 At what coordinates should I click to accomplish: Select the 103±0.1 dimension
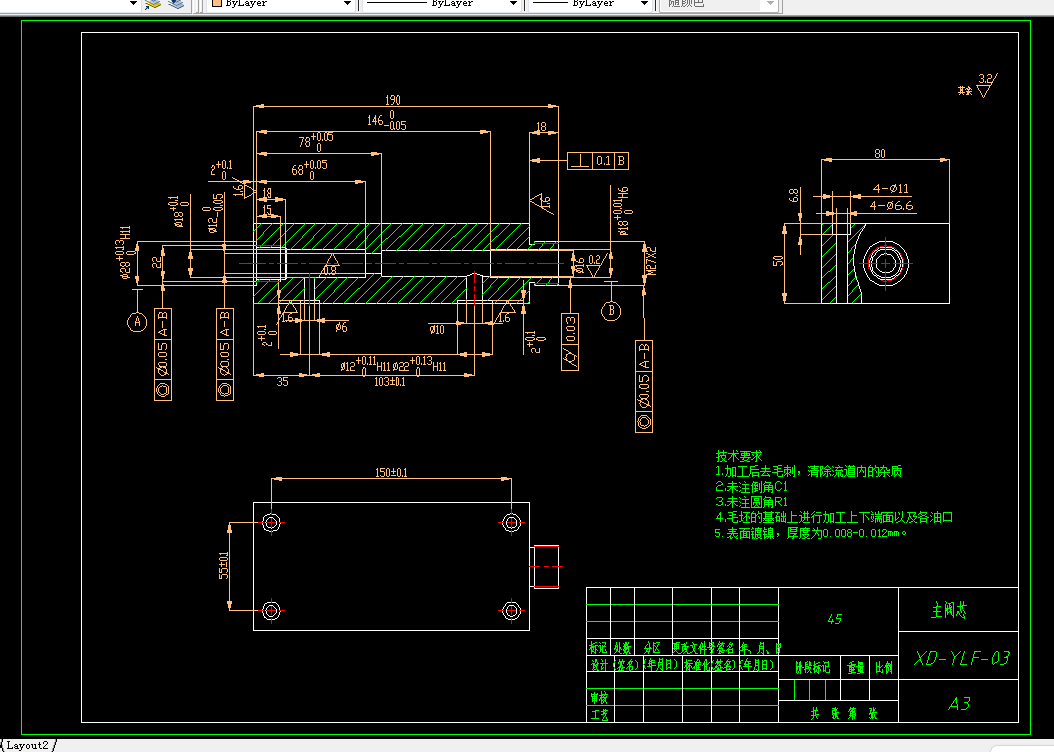[x=390, y=382]
